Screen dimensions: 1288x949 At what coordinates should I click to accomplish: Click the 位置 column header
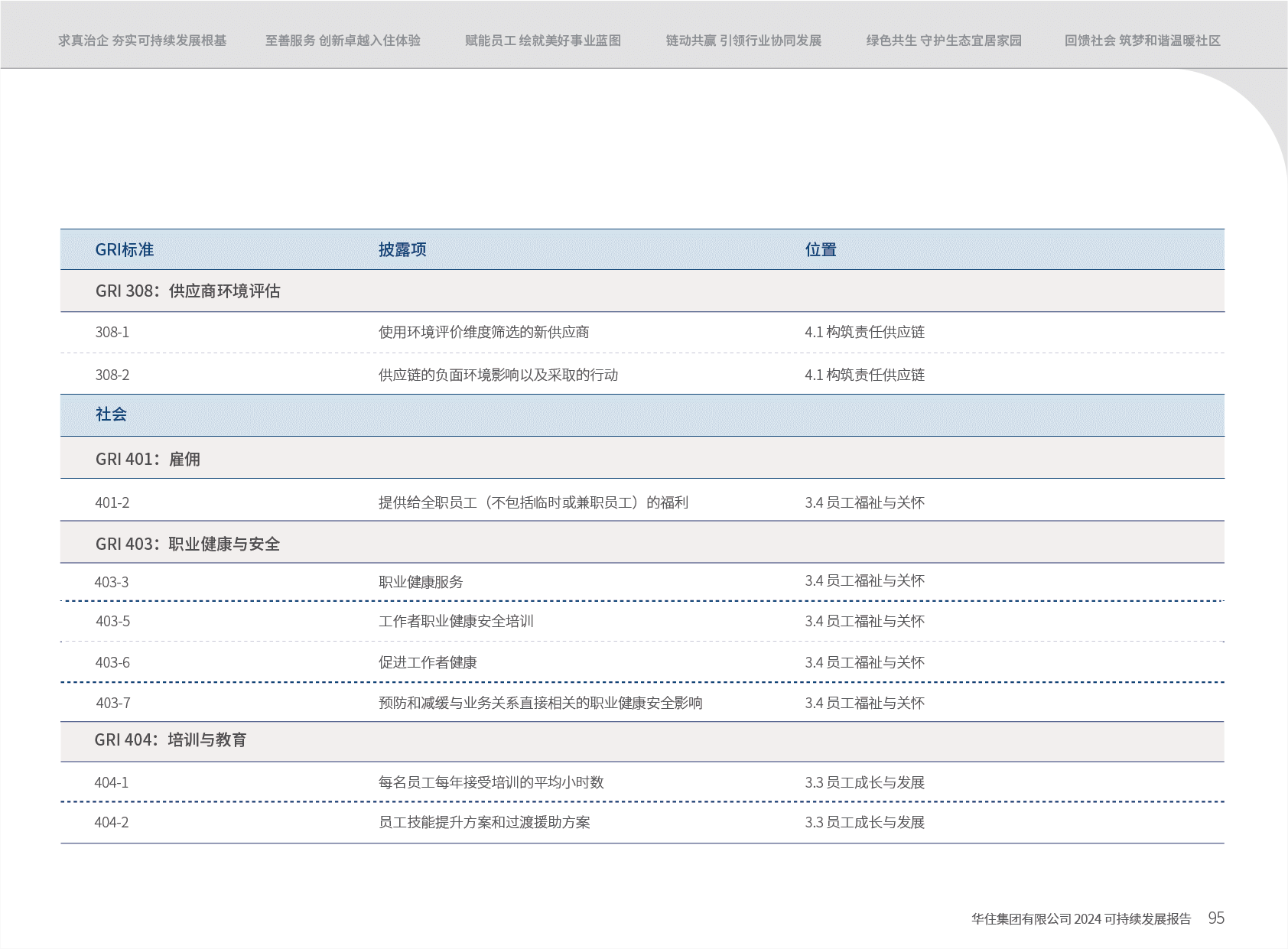(821, 250)
